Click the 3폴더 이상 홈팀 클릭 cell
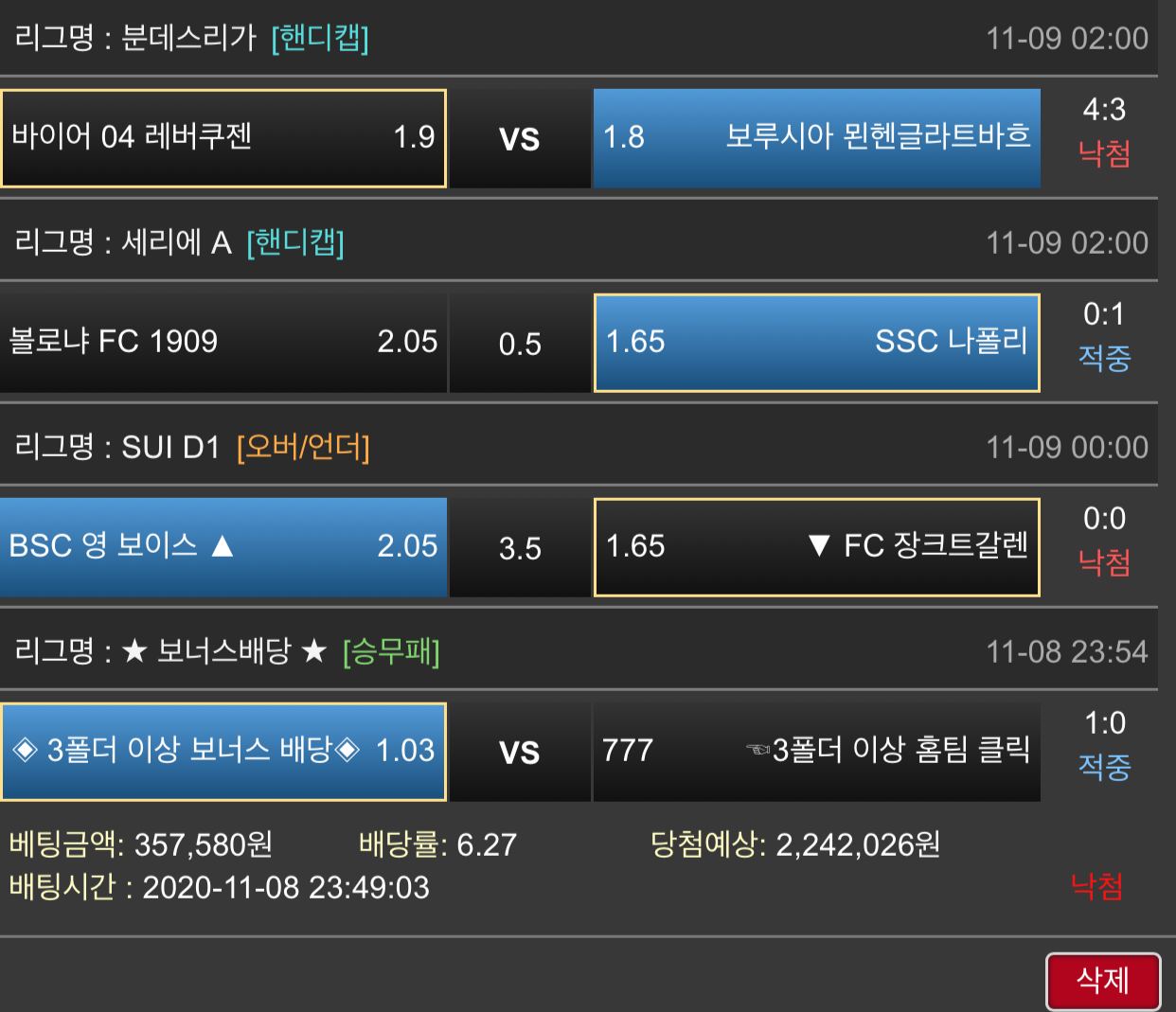 816,752
